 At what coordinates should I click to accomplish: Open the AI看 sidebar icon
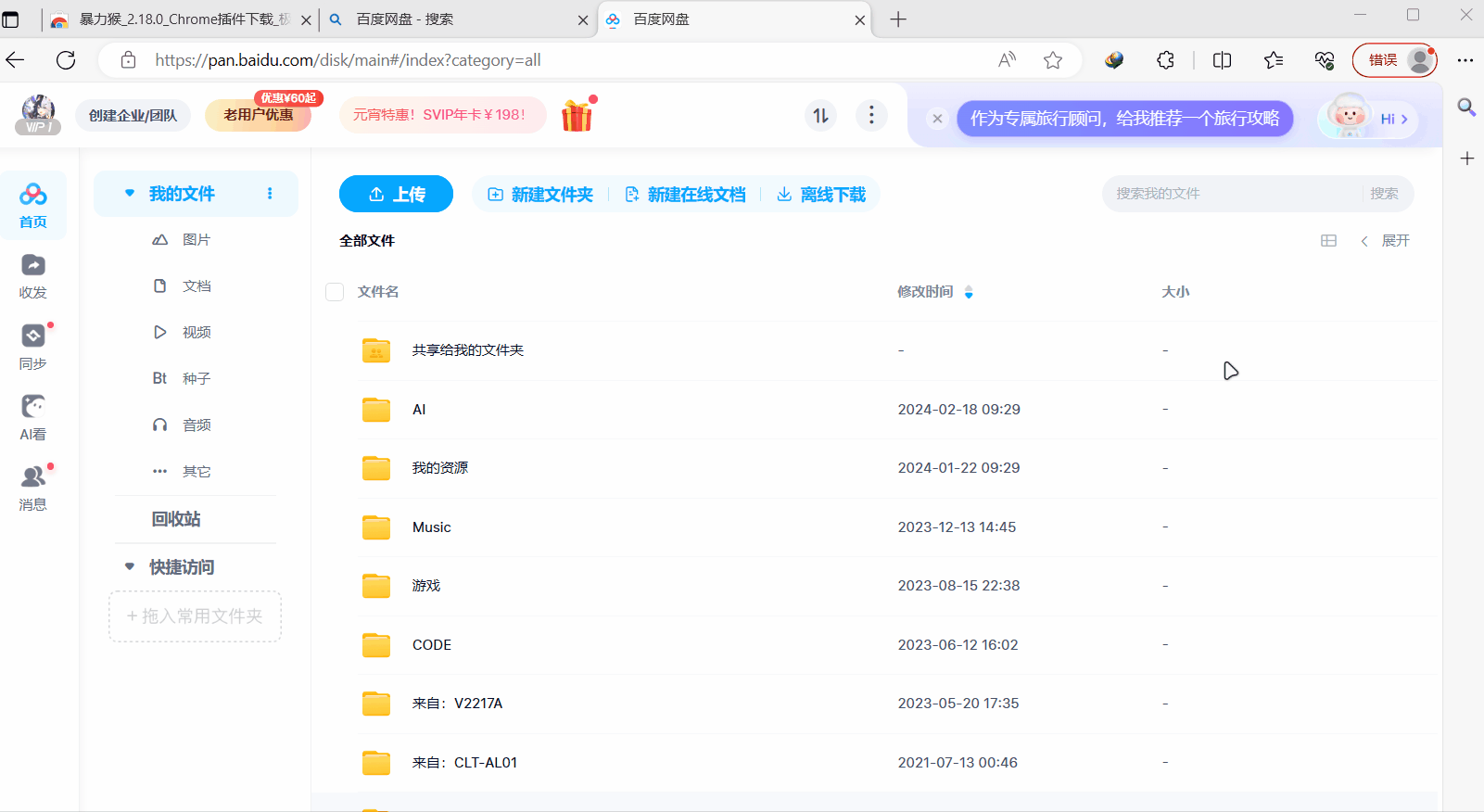[x=33, y=418]
